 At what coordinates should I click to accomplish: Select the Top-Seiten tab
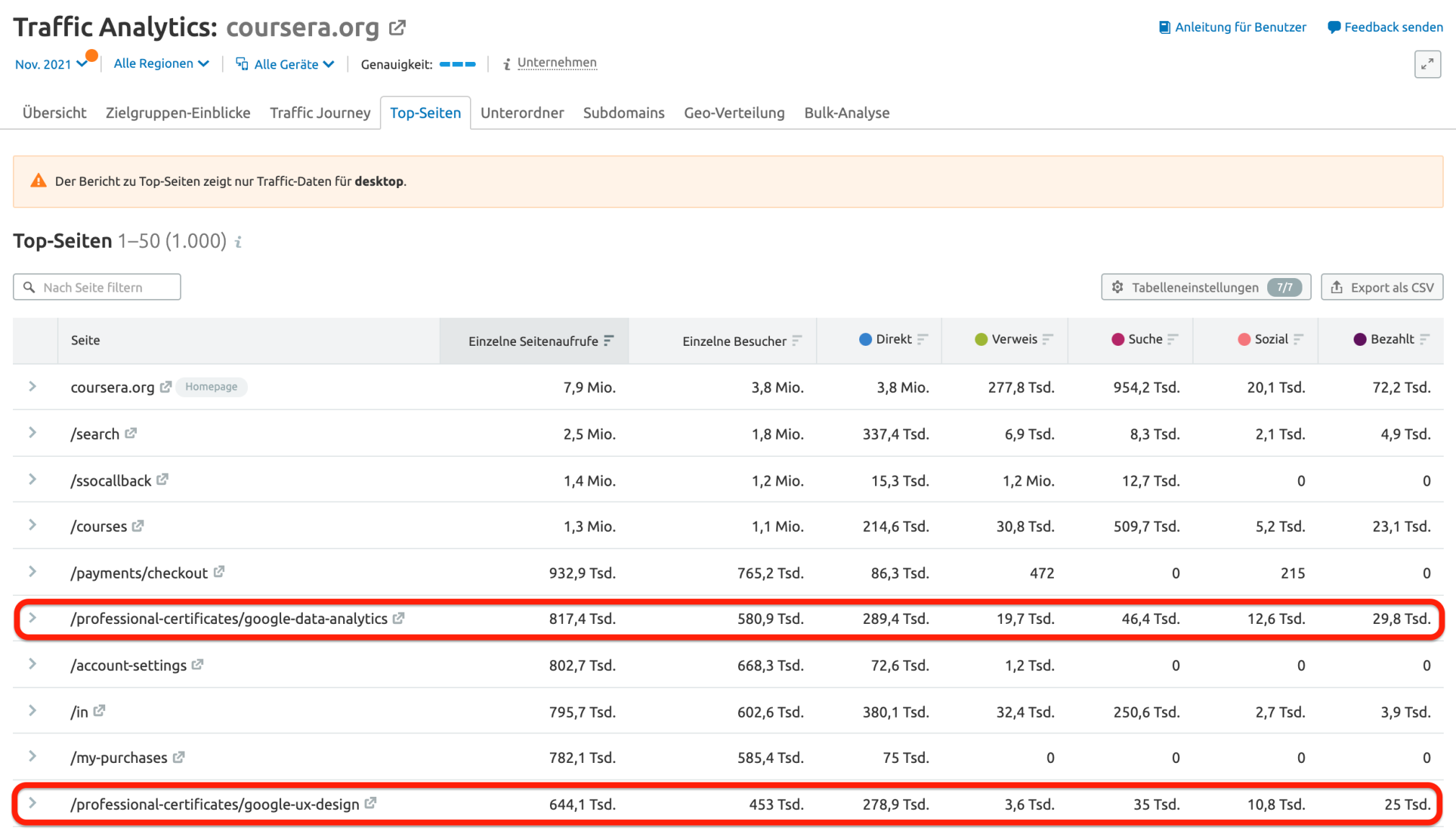[x=425, y=112]
